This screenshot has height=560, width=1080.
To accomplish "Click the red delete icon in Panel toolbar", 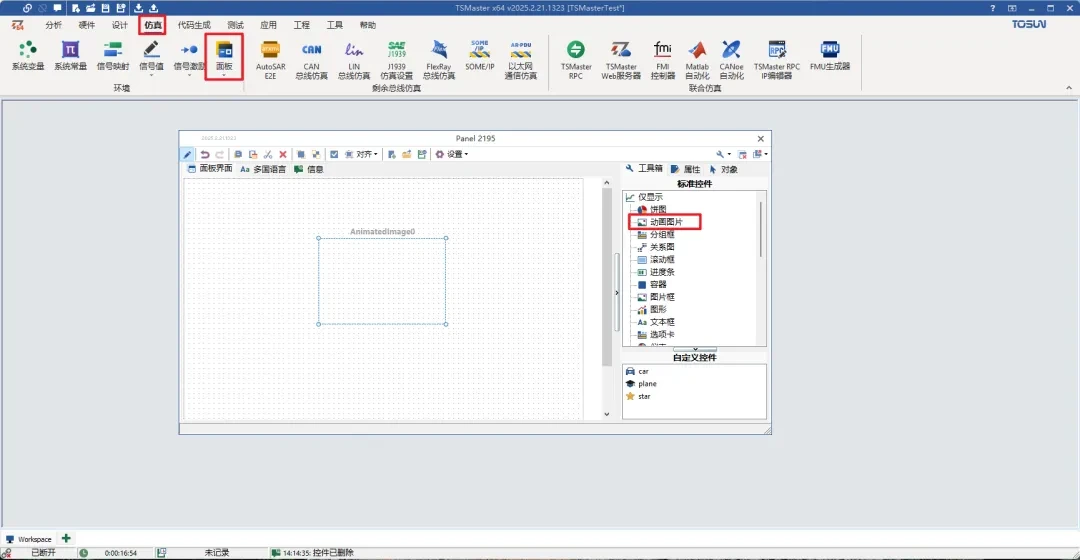I will coord(283,154).
